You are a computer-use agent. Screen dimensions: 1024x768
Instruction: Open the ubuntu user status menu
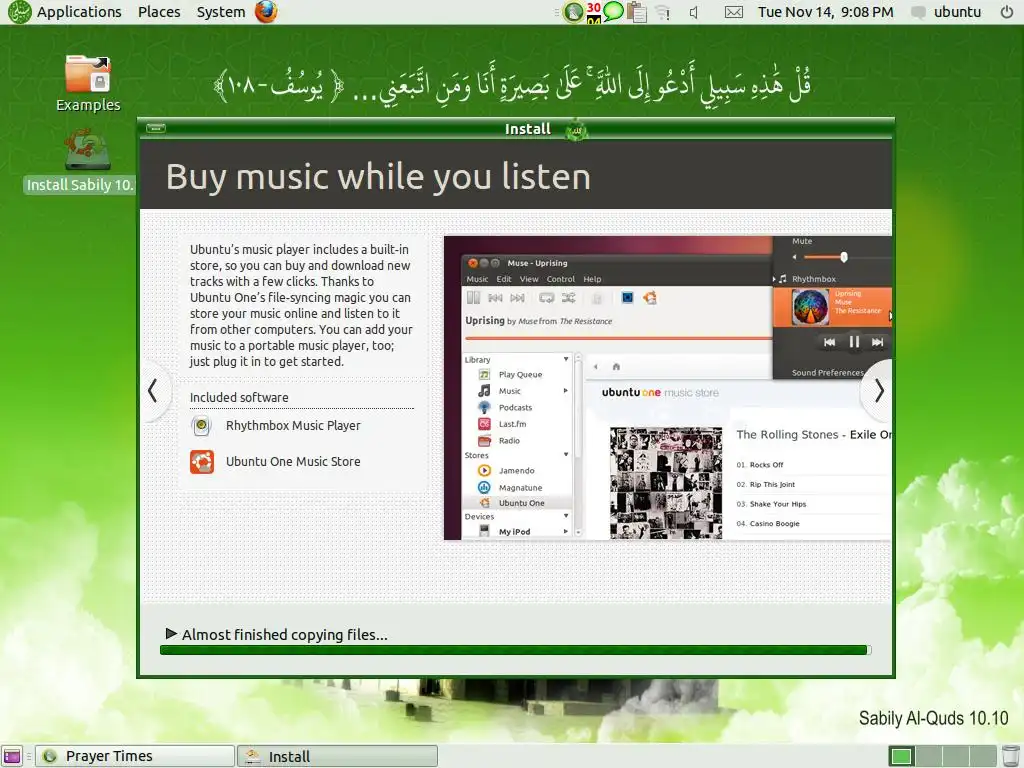click(x=946, y=12)
